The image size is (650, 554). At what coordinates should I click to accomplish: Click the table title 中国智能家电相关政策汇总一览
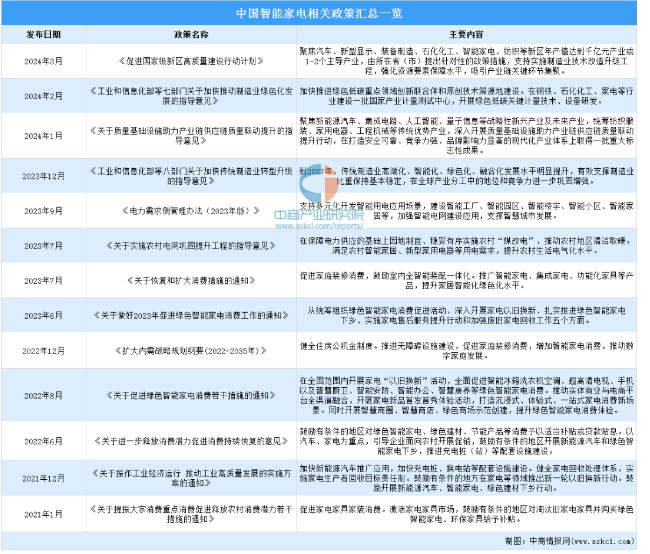(325, 12)
